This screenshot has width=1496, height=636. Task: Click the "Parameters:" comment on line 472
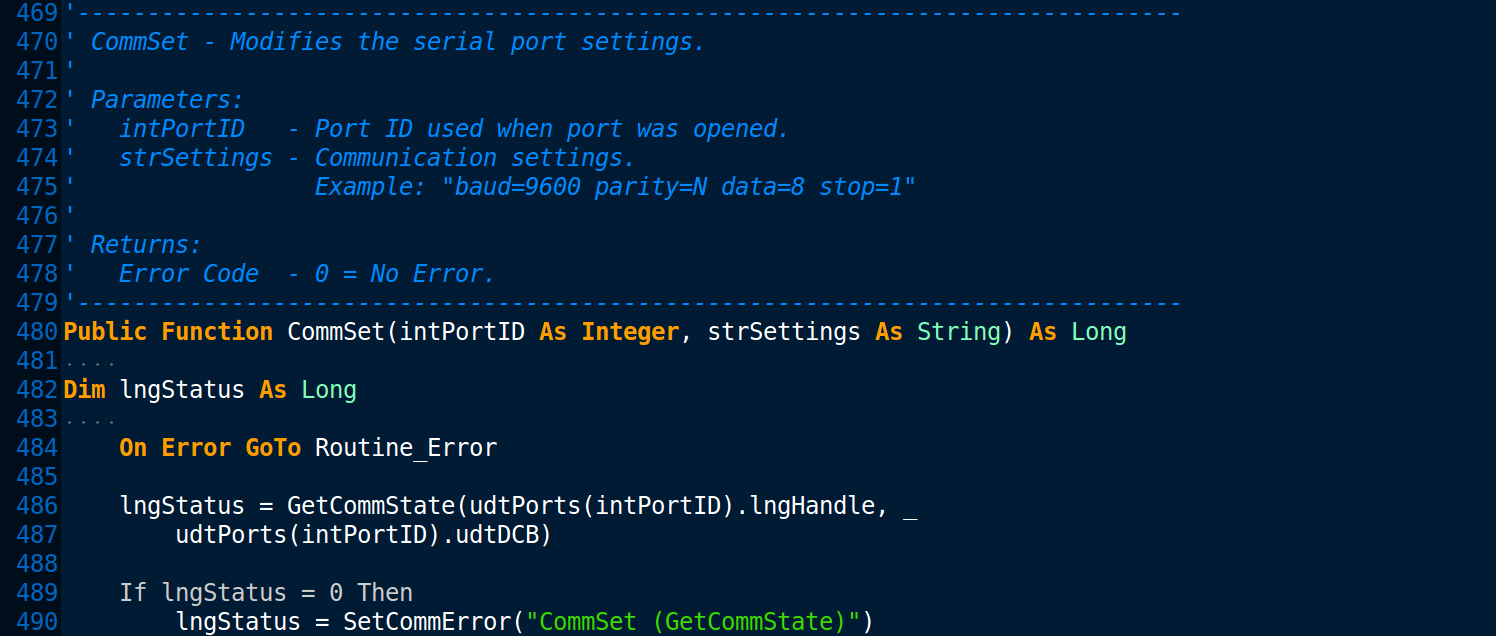point(167,100)
